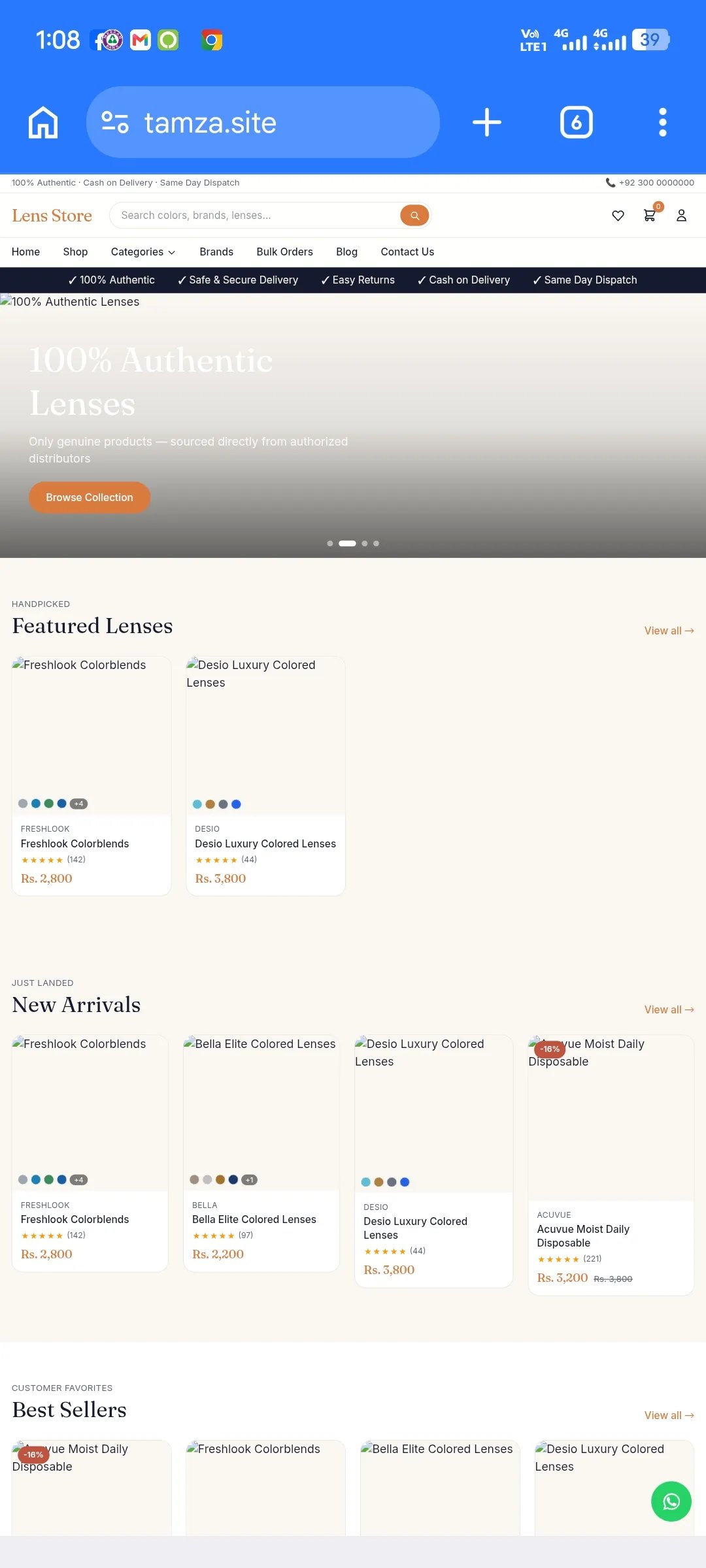Click the orange search button
The image size is (706, 1568).
click(x=414, y=216)
